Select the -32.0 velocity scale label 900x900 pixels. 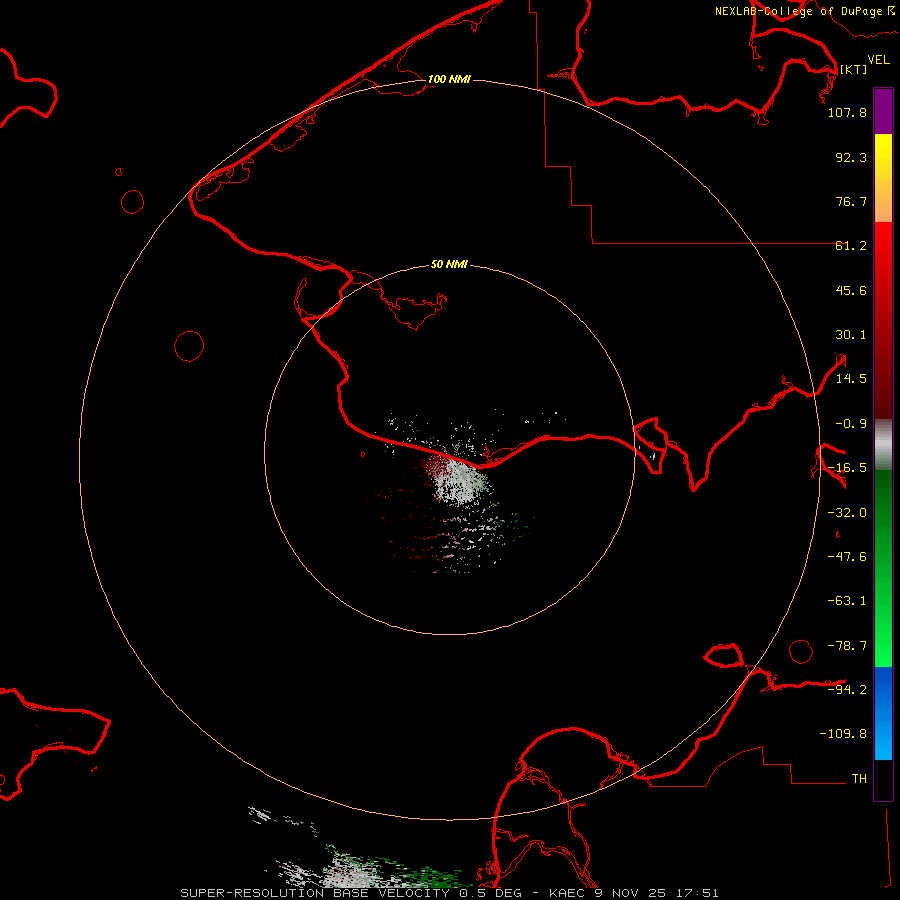[x=847, y=513]
